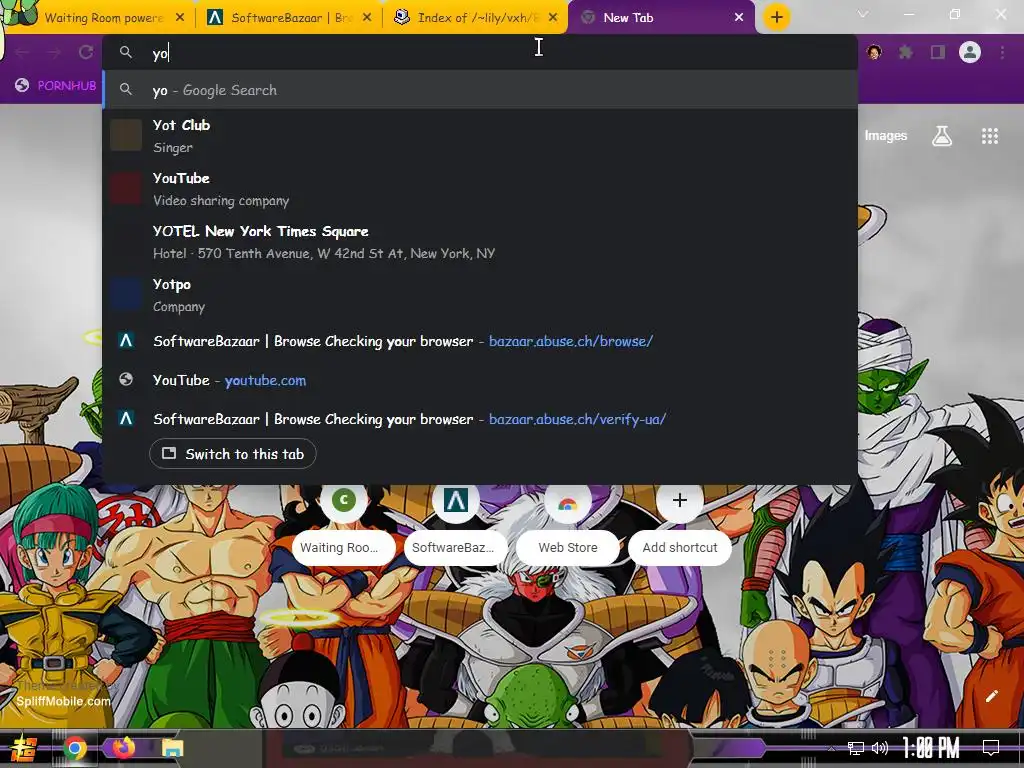Open the tab search chevron
Image resolution: width=1024 pixels, height=768 pixels.
click(x=863, y=14)
